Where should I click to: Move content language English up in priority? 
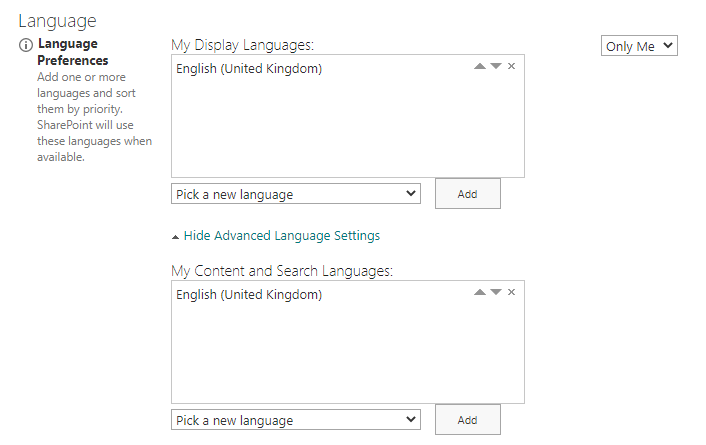click(480, 293)
